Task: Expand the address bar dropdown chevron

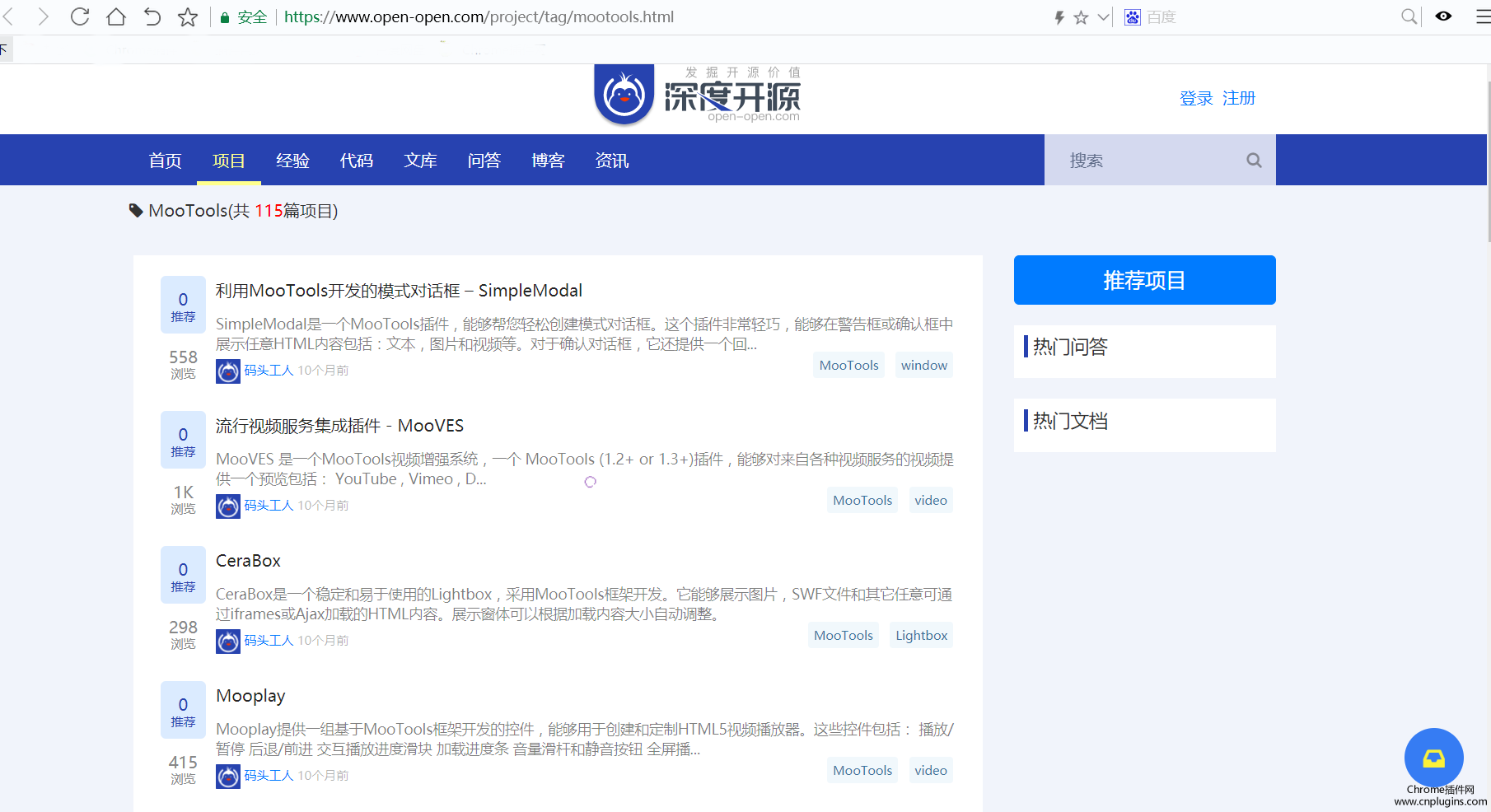Action: [1103, 16]
